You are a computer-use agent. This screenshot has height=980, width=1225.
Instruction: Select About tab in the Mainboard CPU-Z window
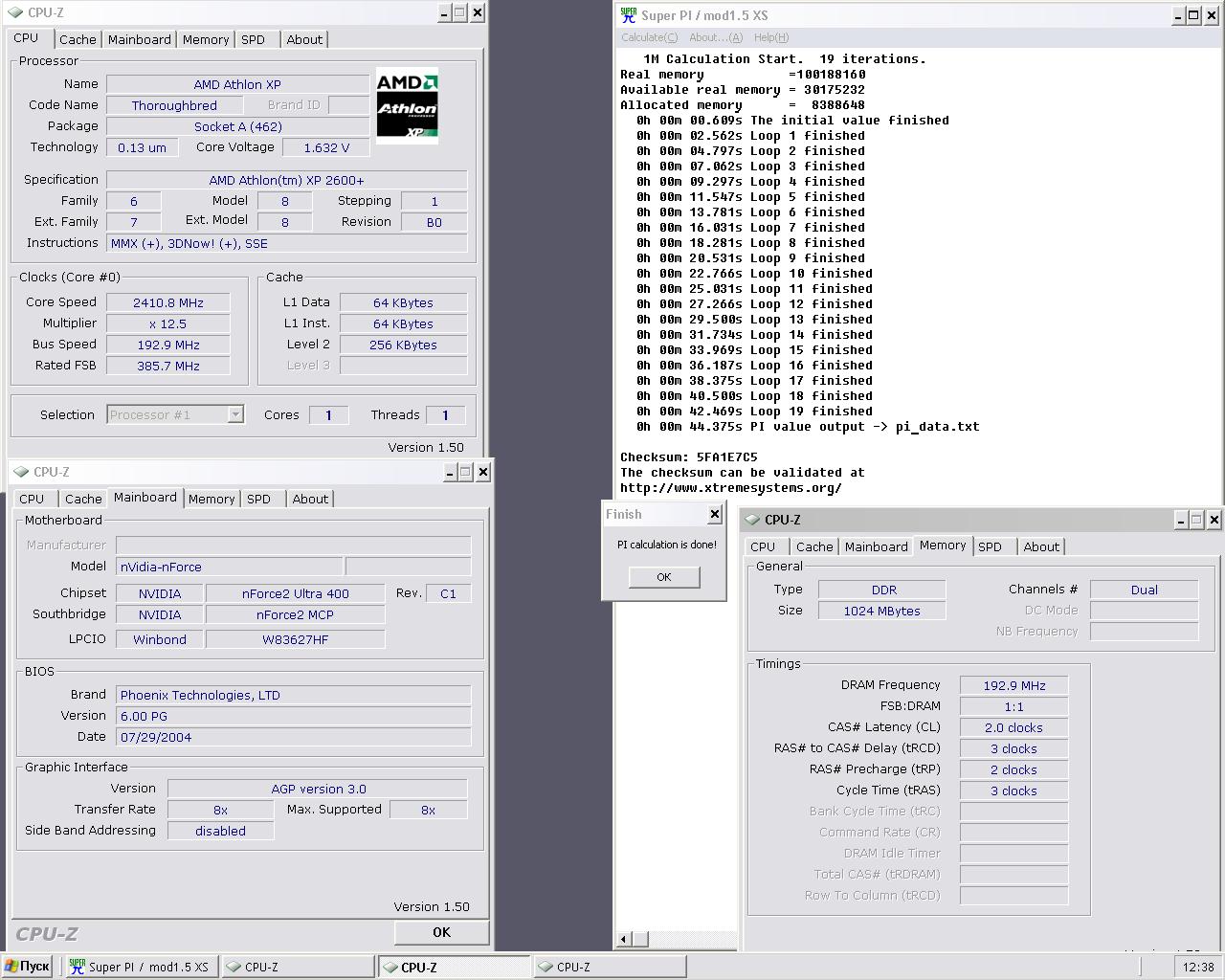(310, 499)
